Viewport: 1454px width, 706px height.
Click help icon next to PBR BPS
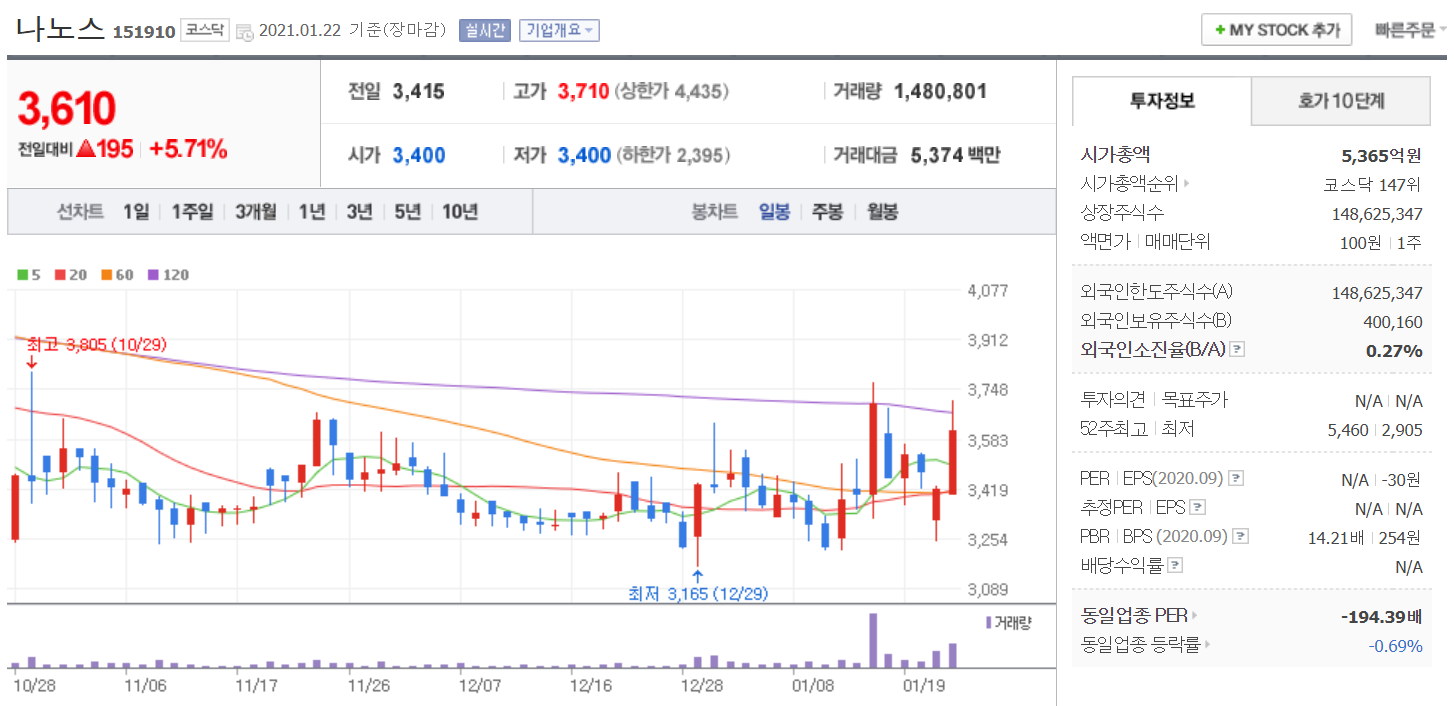pyautogui.click(x=1241, y=536)
